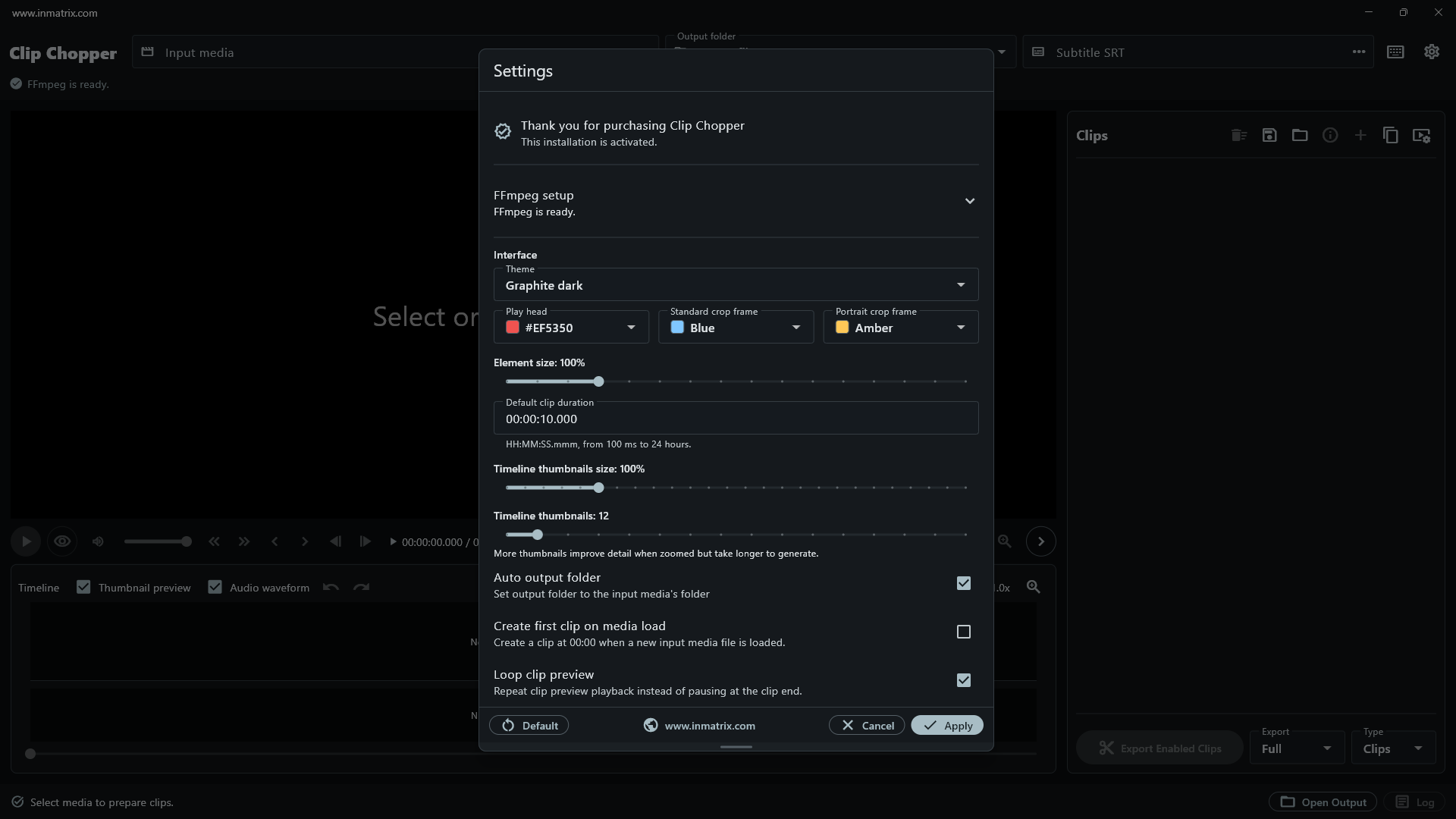
Task: Click the Timeline thumbnails count slider handle
Action: tap(538, 535)
